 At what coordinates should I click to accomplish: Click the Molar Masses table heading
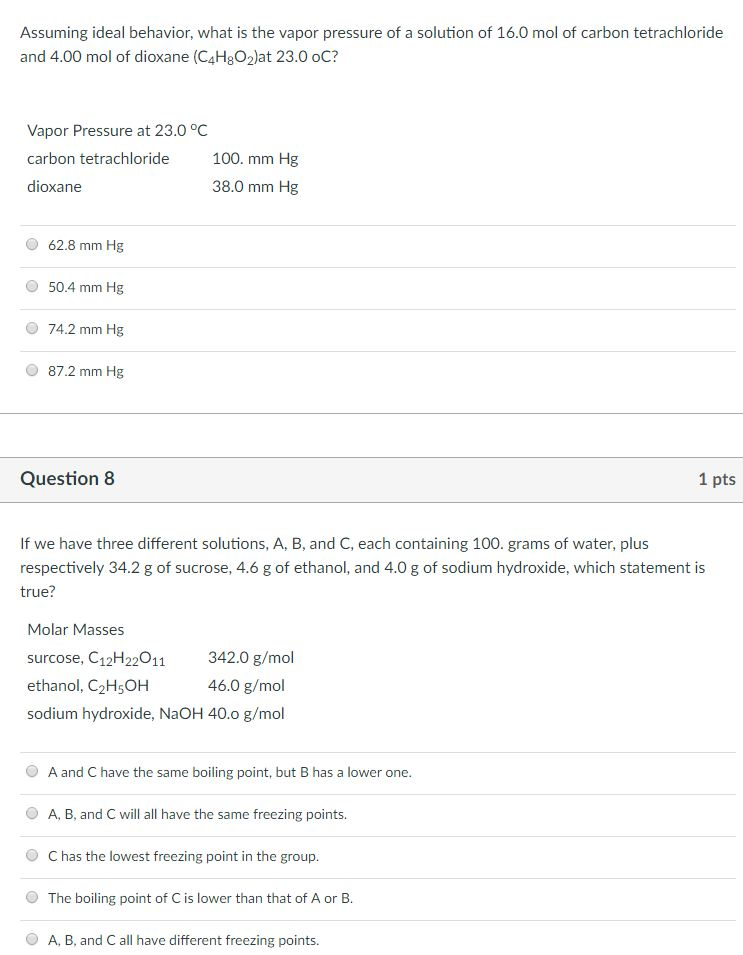[75, 629]
